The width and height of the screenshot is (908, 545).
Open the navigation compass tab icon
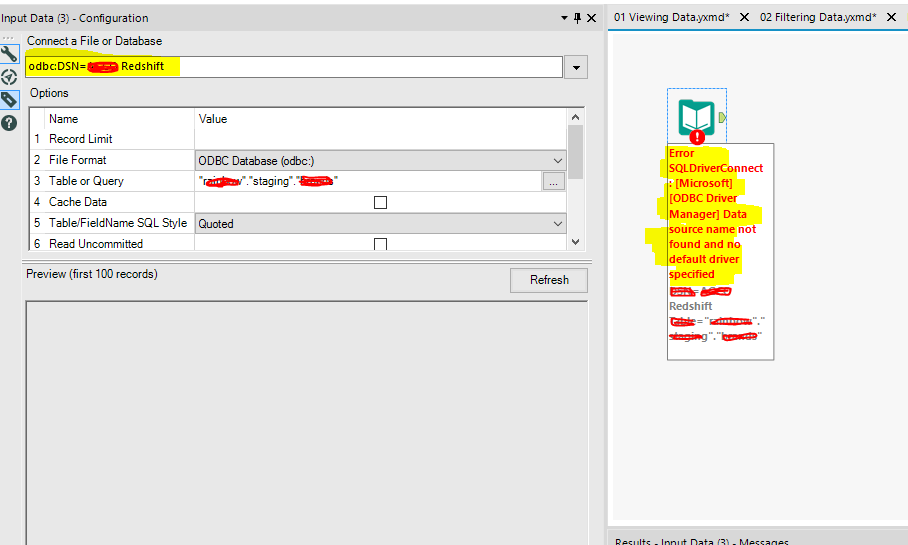(x=9, y=77)
